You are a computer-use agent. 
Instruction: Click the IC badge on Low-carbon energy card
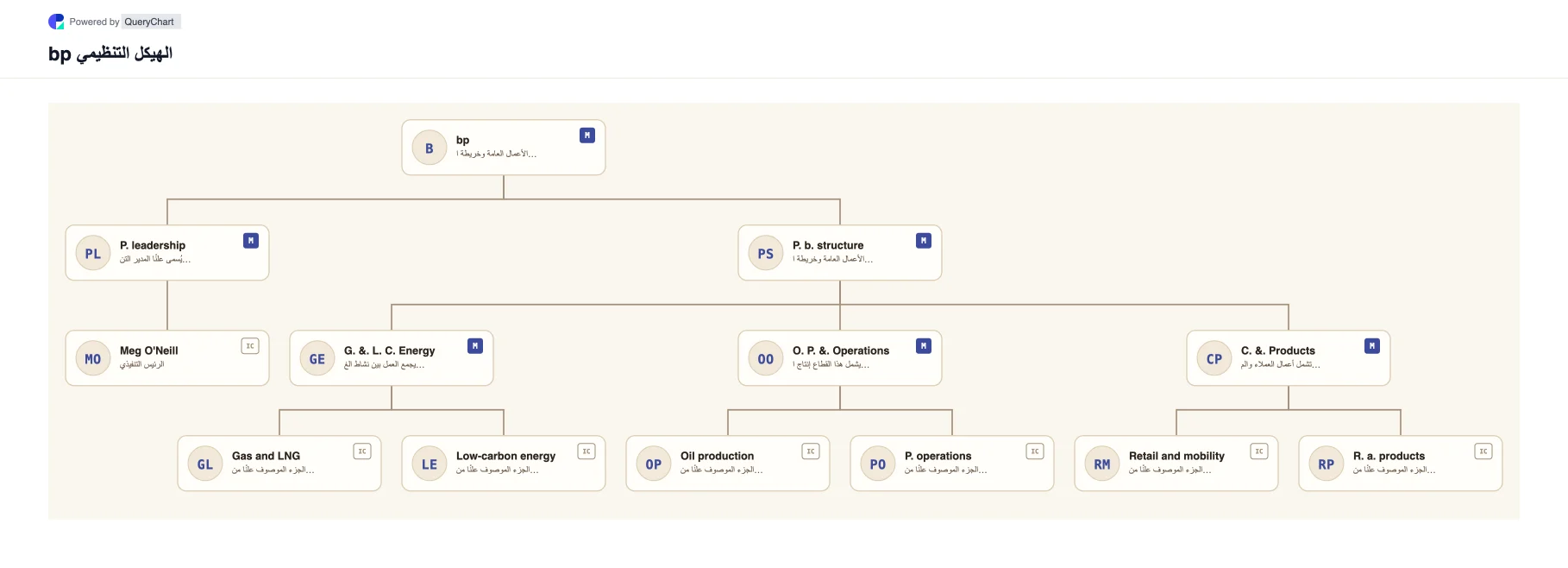(586, 451)
